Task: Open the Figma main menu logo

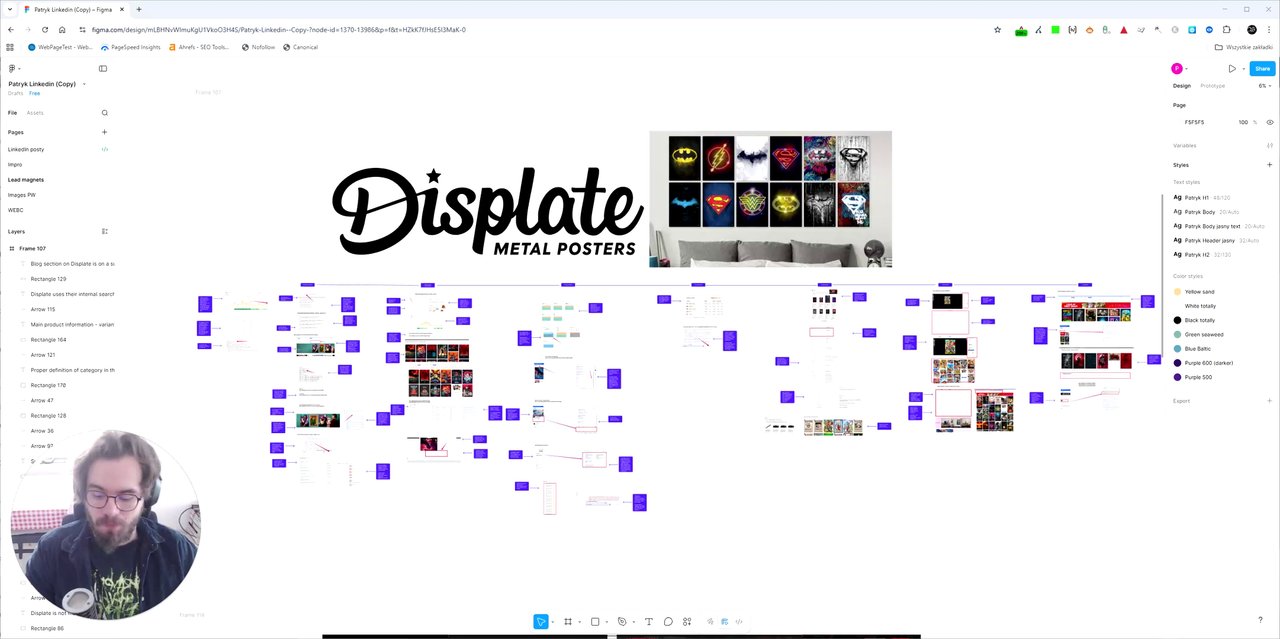Action: point(12,68)
